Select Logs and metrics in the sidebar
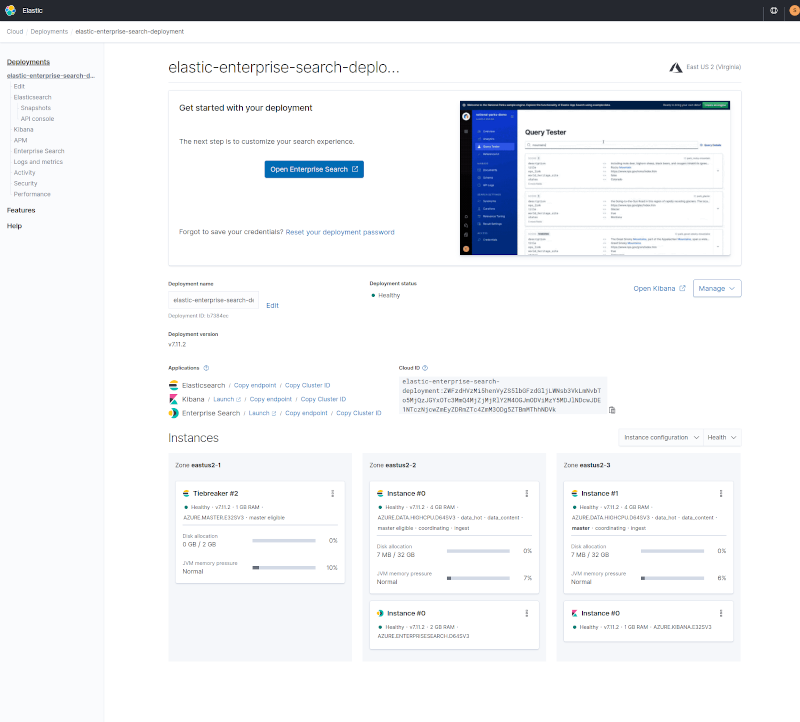800x722 pixels. 38,162
